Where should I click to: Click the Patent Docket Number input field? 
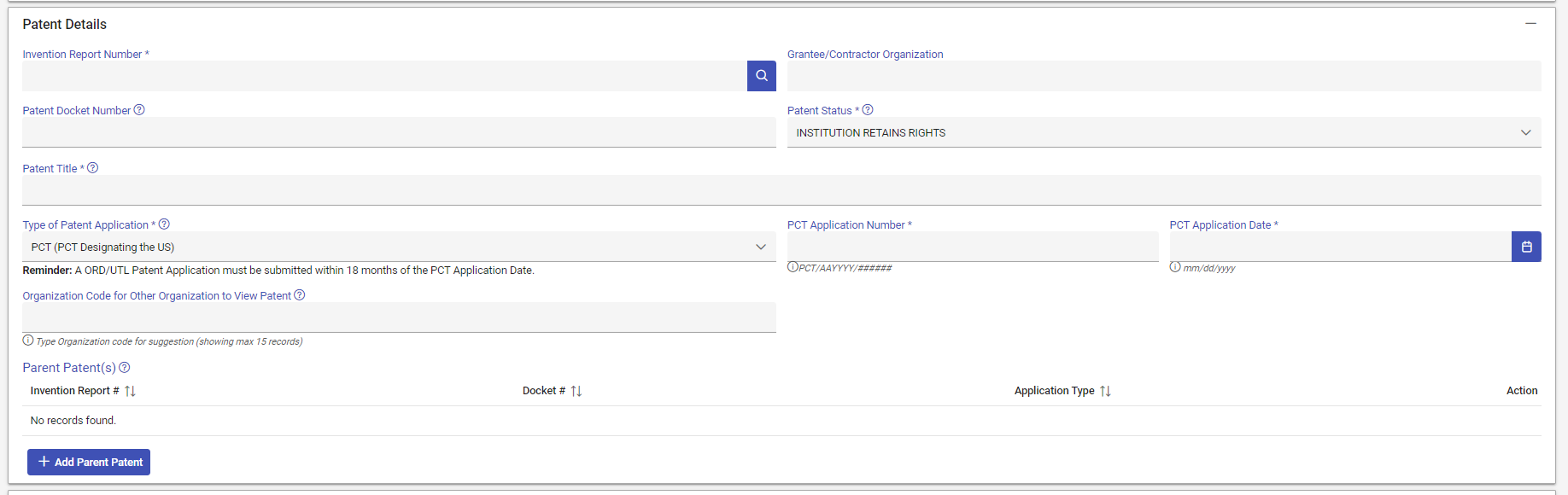[398, 132]
